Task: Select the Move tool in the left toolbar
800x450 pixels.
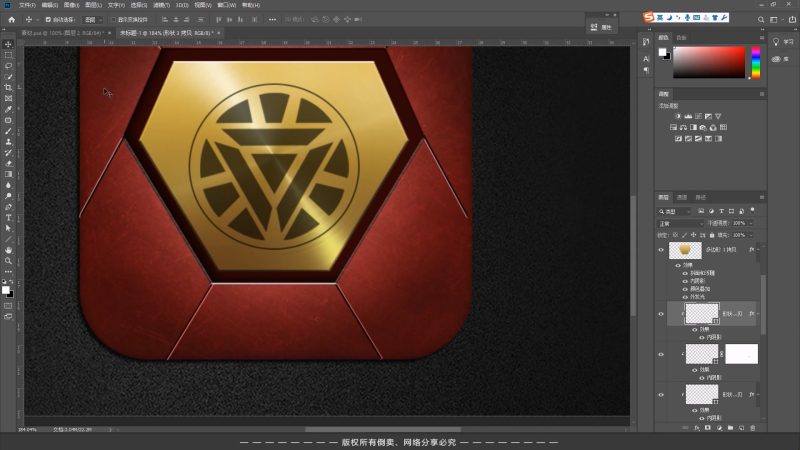Action: click(8, 44)
